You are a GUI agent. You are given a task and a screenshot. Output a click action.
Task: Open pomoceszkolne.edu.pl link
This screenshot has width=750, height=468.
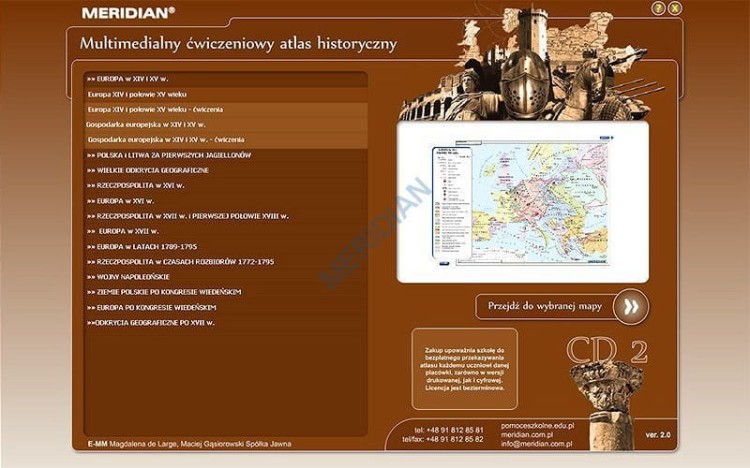(x=537, y=425)
